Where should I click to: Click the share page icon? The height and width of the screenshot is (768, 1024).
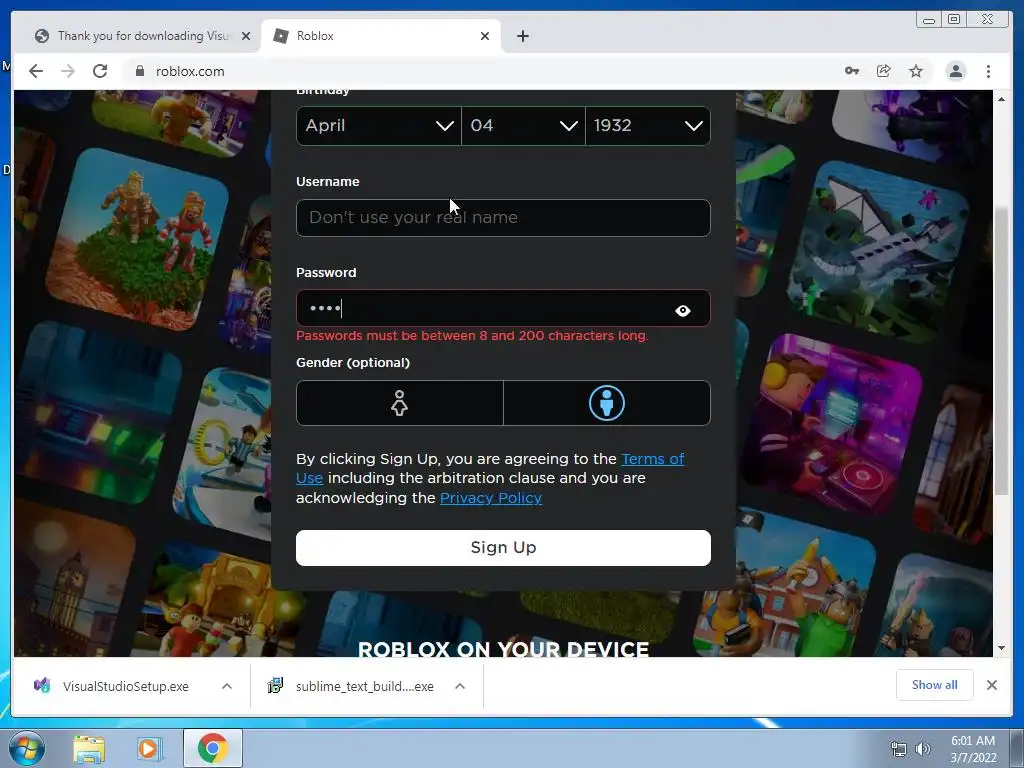[884, 71]
